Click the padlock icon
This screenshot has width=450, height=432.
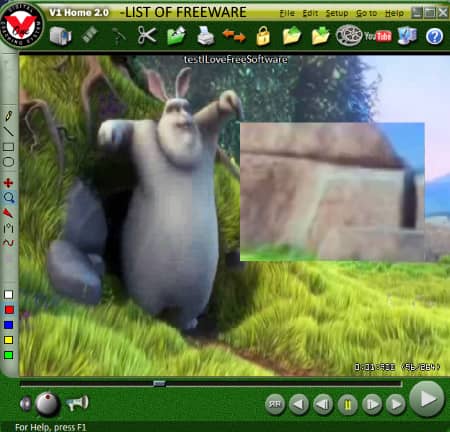click(263, 36)
